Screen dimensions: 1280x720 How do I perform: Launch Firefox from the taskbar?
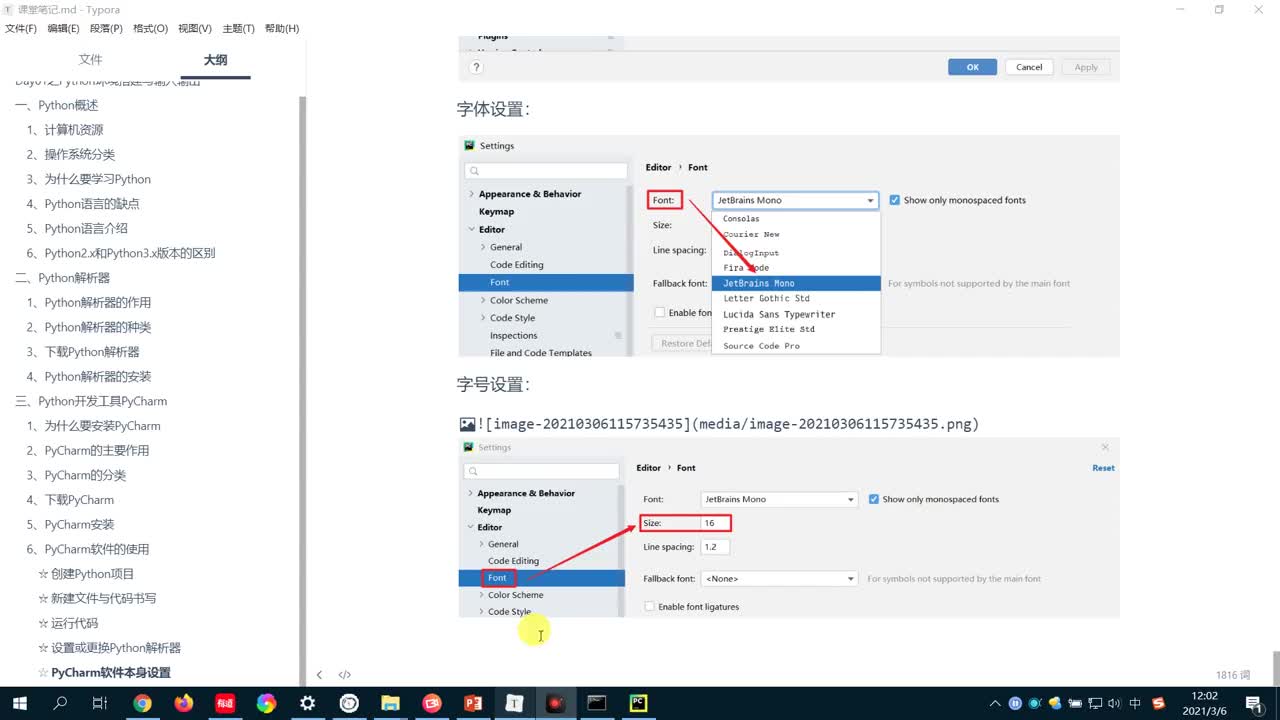(x=183, y=703)
